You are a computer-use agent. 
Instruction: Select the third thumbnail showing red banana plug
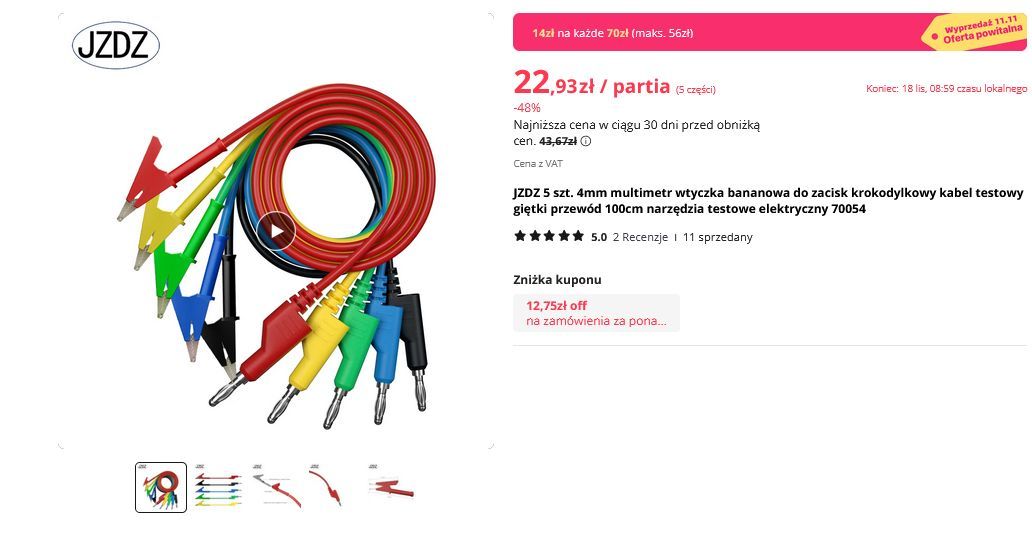[x=276, y=488]
